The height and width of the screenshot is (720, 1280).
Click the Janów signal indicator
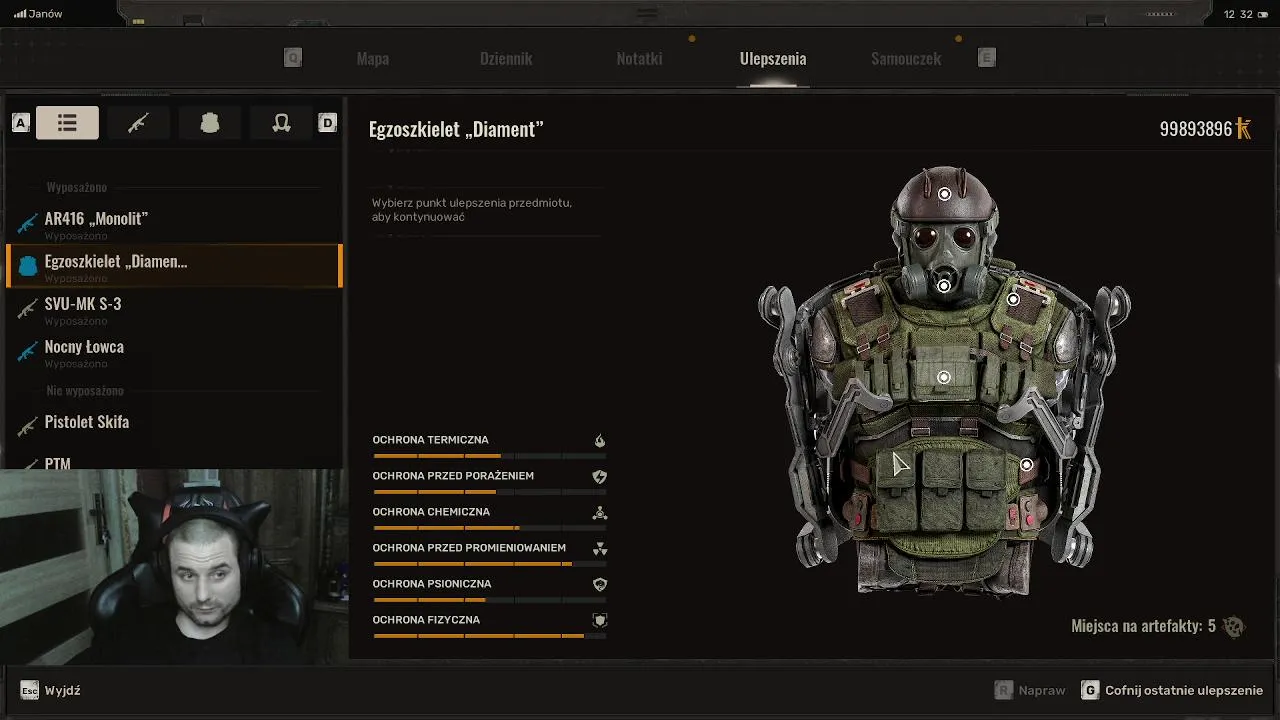[x=38, y=14]
